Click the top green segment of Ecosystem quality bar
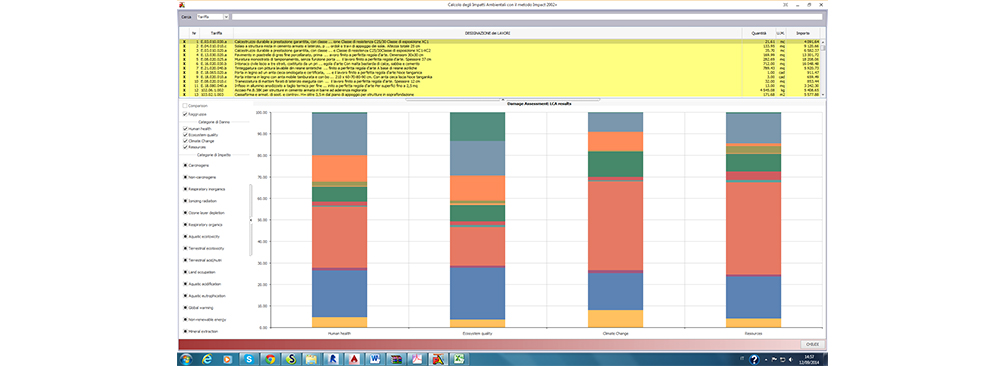The height and width of the screenshot is (366, 1006). click(x=477, y=127)
